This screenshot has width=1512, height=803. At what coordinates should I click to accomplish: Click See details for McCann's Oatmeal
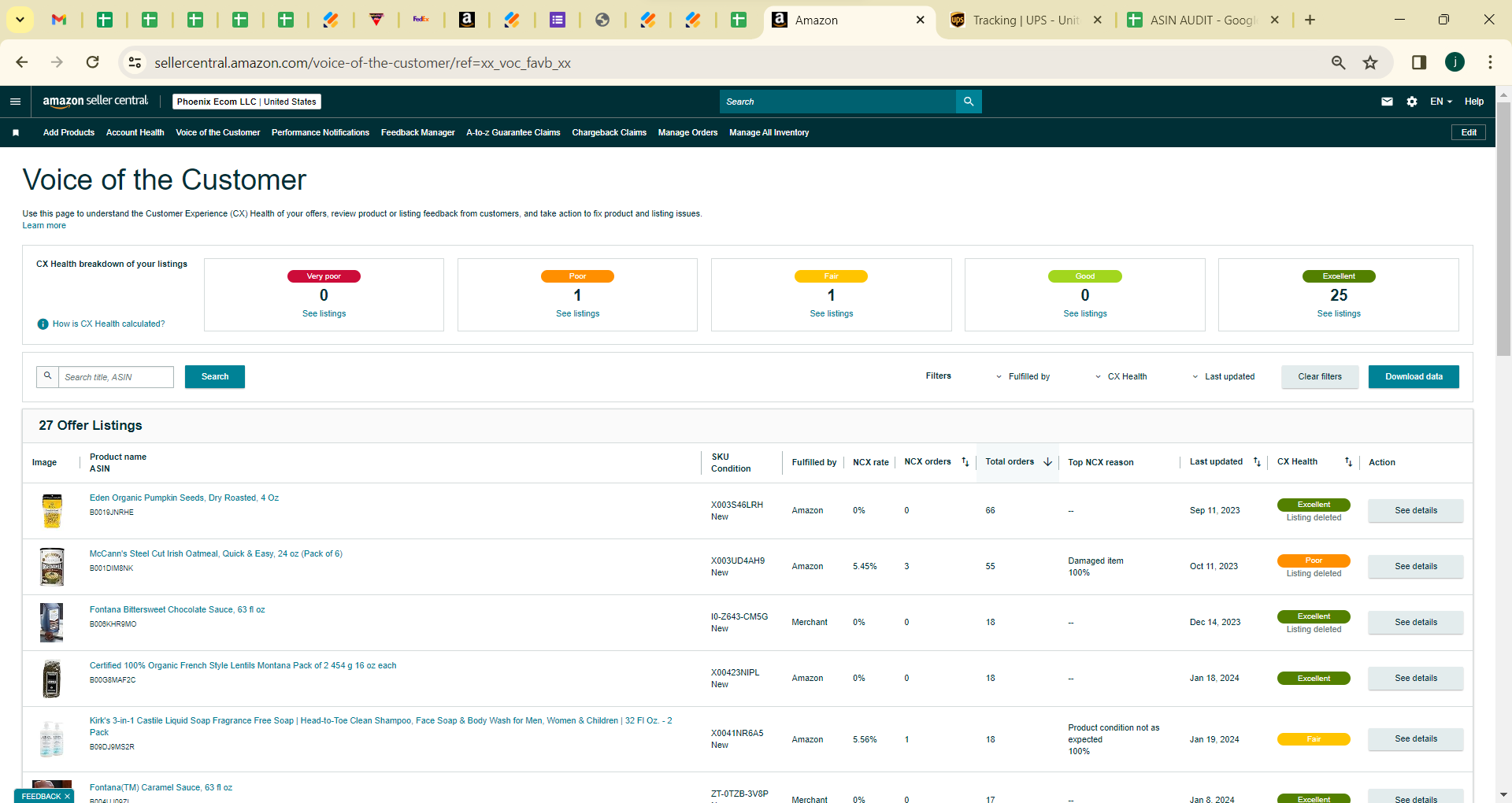click(1416, 567)
